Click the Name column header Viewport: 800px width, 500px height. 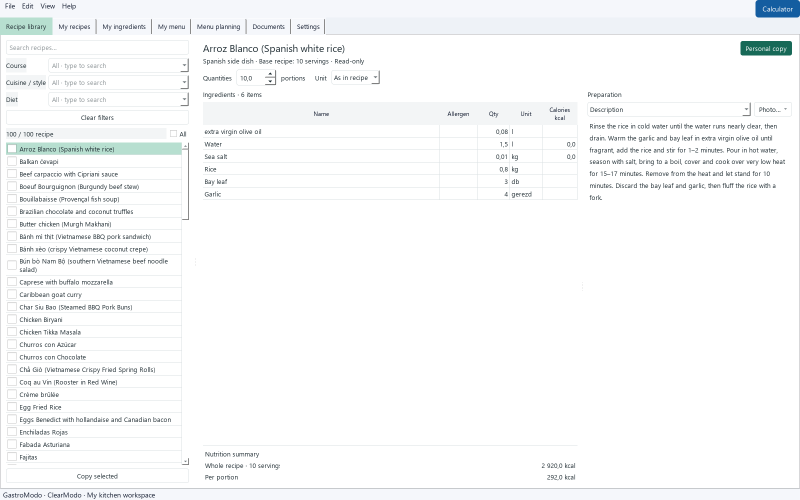[x=321, y=114]
